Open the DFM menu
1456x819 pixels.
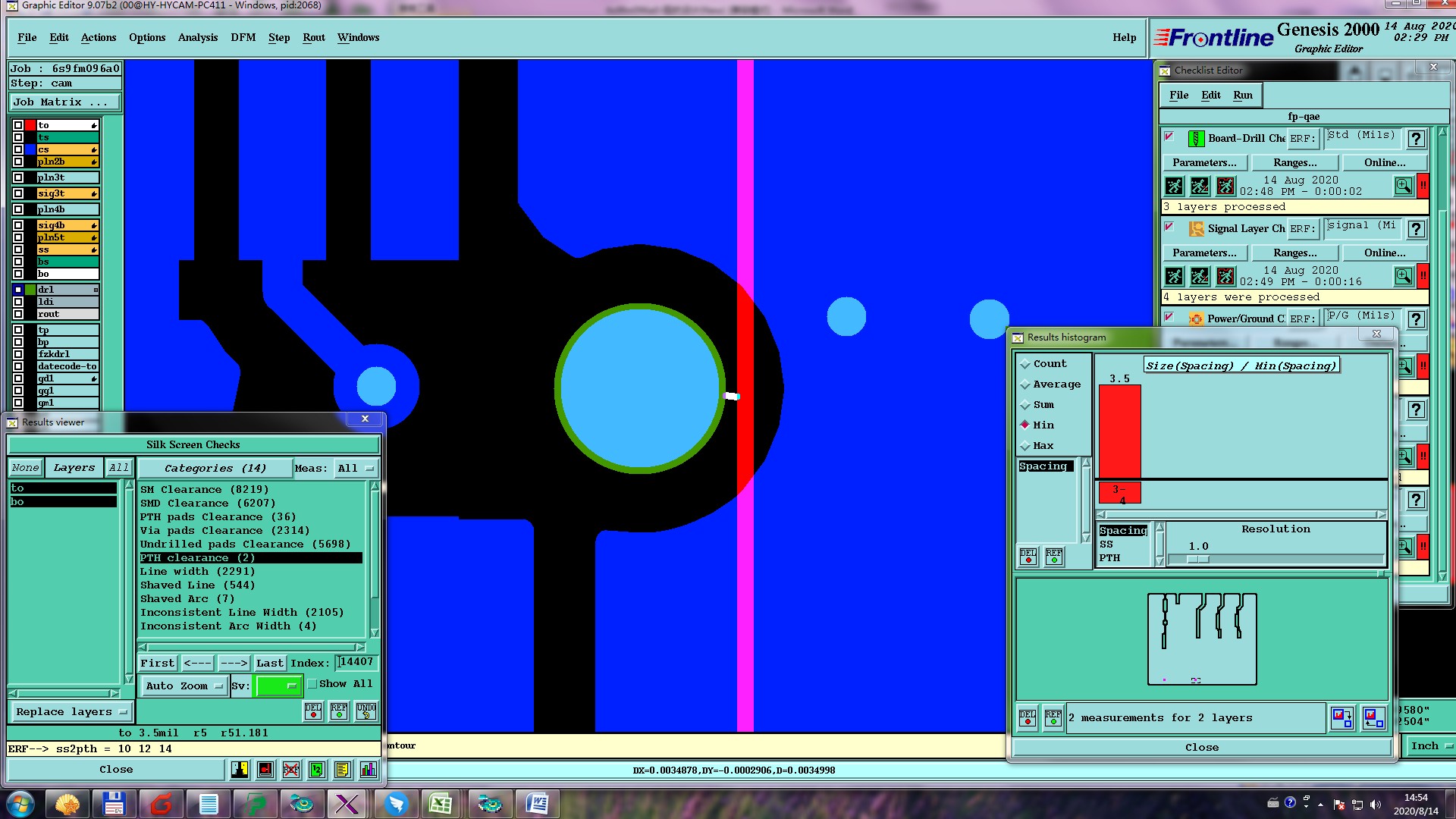243,38
